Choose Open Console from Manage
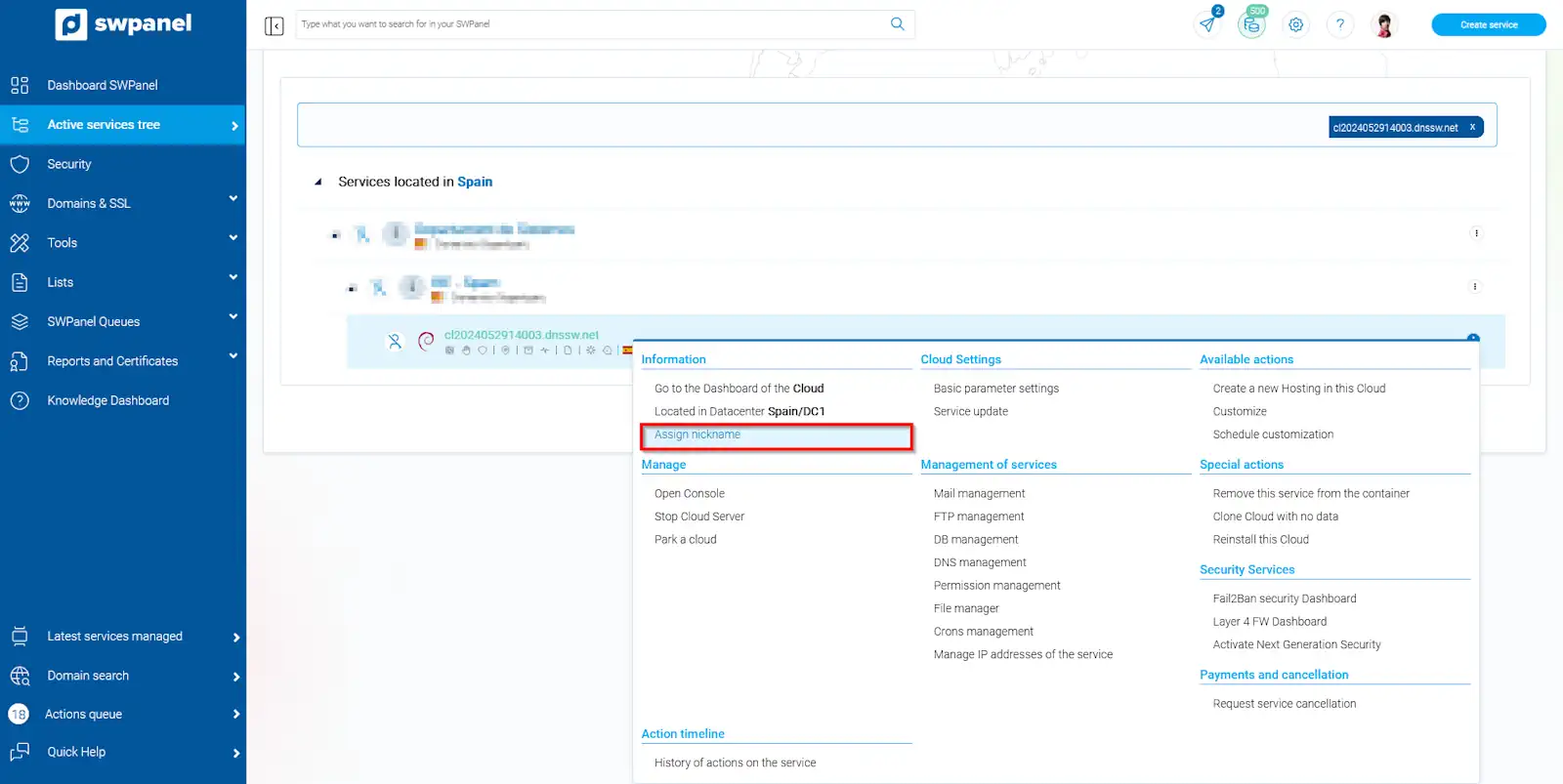 690,494
